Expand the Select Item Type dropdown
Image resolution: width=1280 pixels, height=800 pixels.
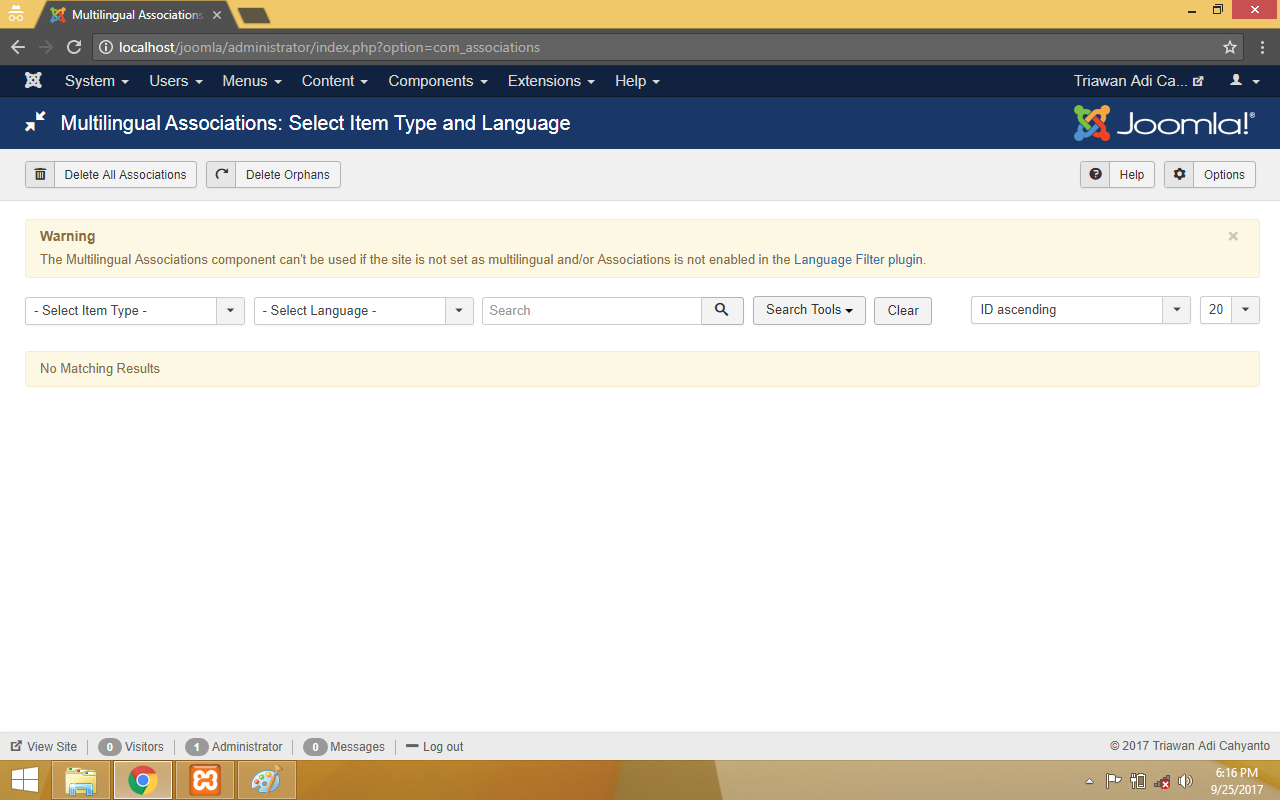pos(134,311)
